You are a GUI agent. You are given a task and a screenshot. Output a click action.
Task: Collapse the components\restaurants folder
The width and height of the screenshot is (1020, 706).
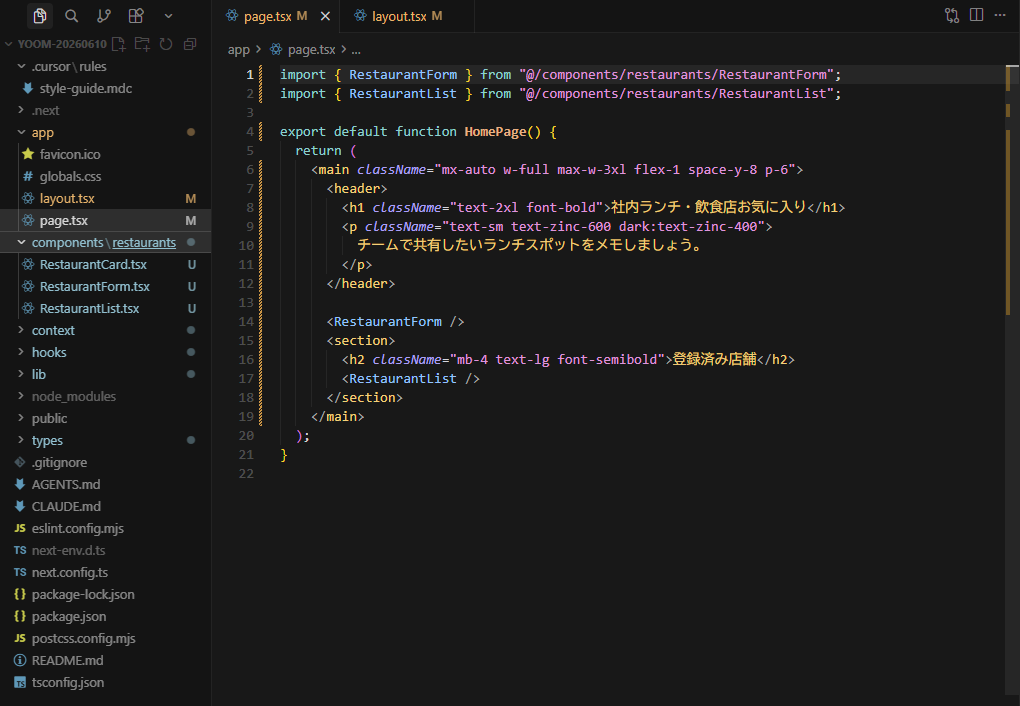105,243
